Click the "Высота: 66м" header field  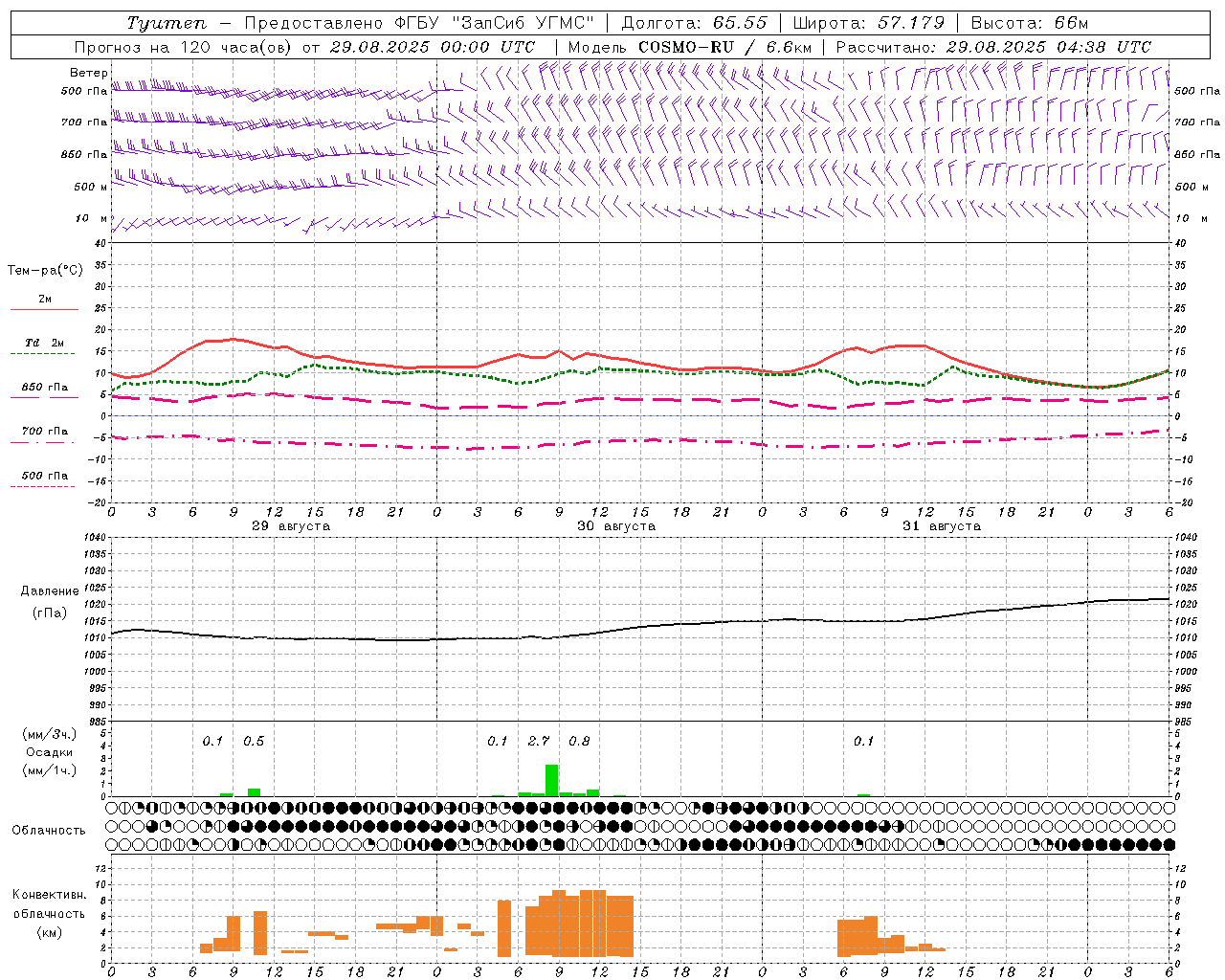1030,23
